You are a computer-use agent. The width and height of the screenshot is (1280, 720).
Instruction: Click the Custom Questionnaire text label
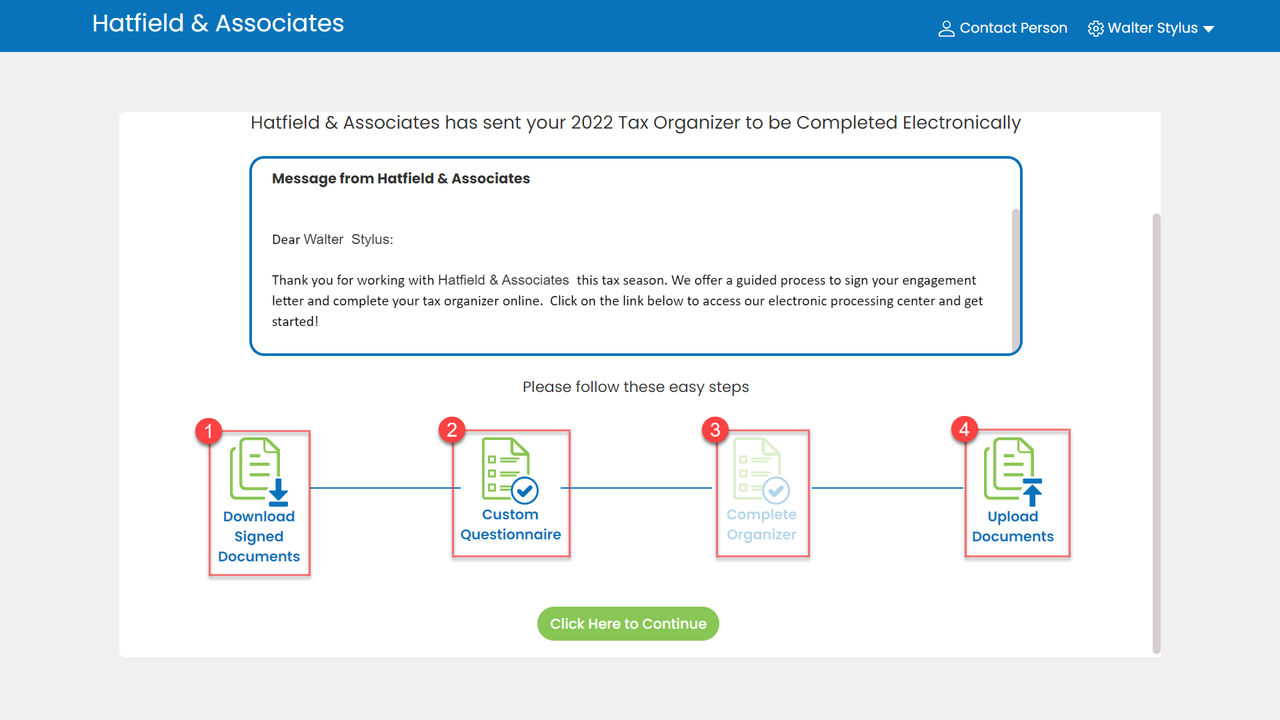(x=510, y=525)
